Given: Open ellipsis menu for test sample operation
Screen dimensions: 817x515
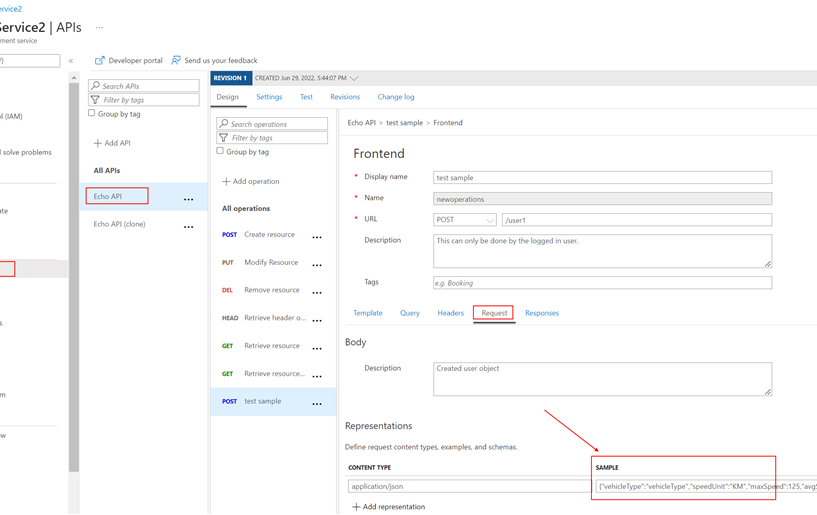Looking at the screenshot, I should pyautogui.click(x=317, y=404).
